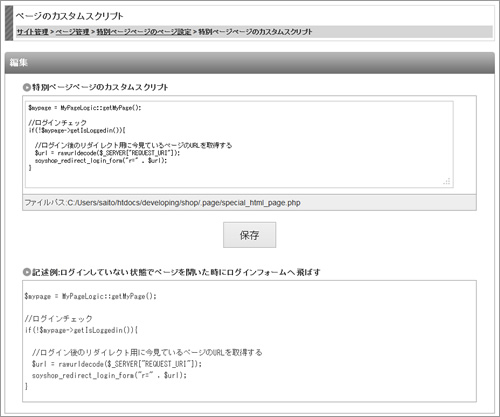Click the bullet icon beside 記述例 heading

pyautogui.click(x=27, y=272)
